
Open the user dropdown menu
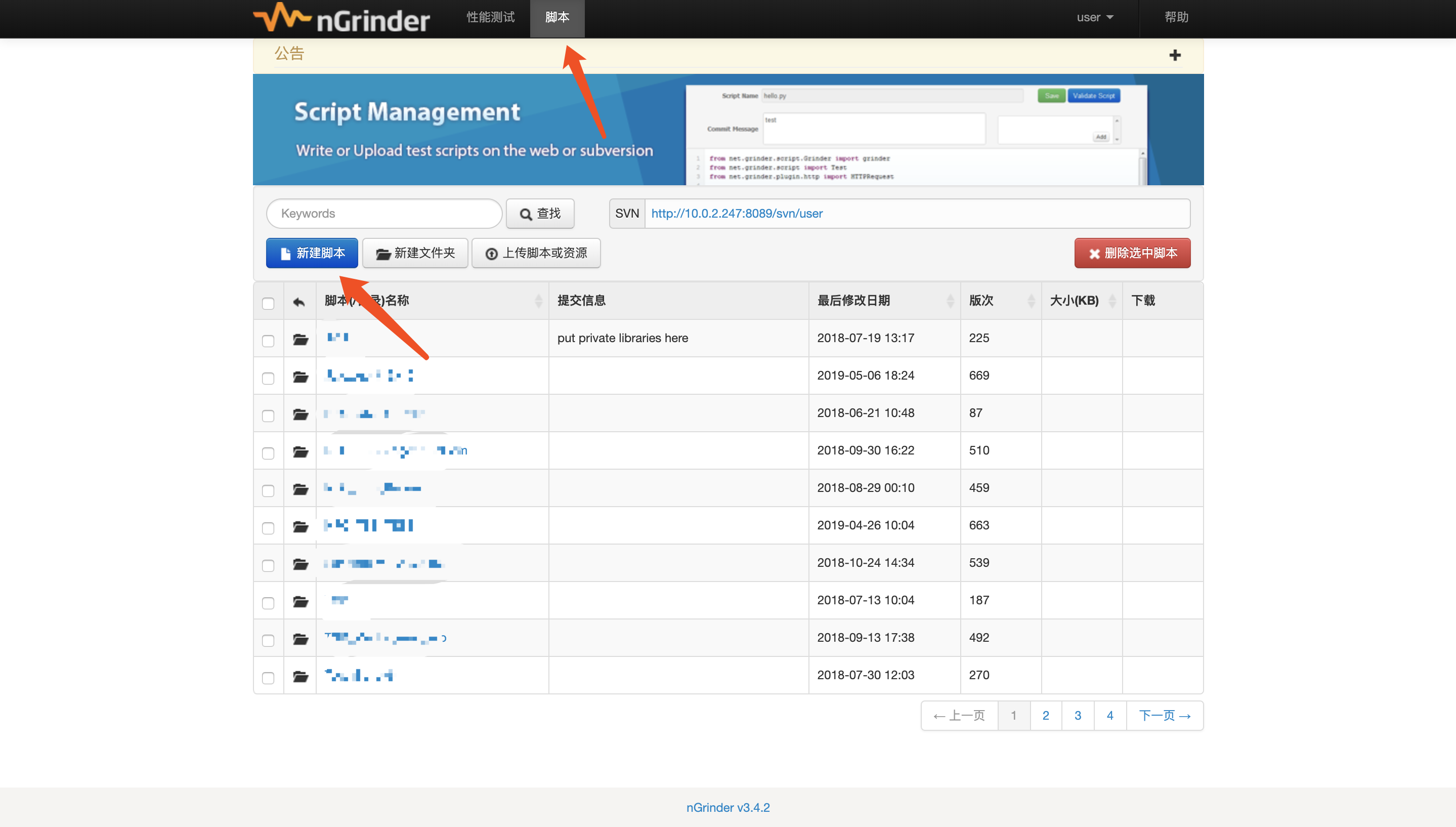[x=1094, y=18]
